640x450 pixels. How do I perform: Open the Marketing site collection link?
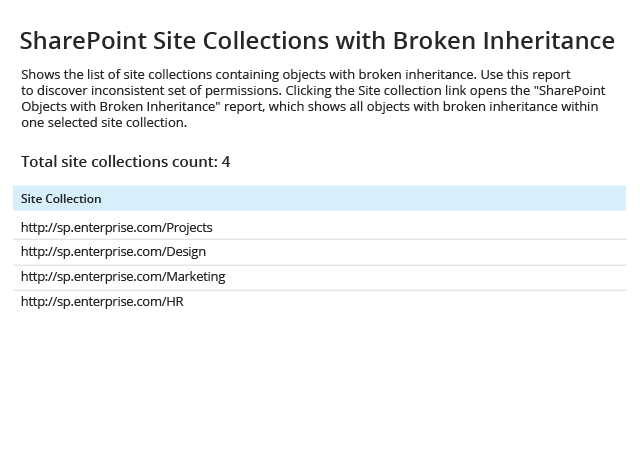[x=123, y=276]
